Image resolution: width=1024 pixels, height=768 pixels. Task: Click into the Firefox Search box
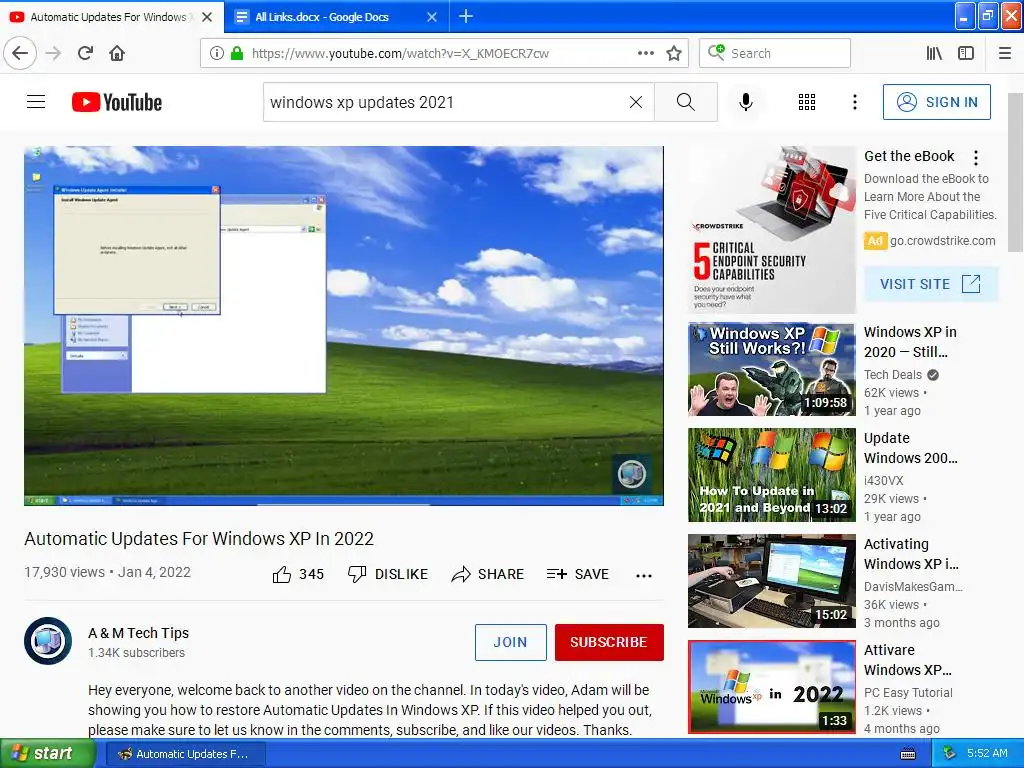[775, 53]
